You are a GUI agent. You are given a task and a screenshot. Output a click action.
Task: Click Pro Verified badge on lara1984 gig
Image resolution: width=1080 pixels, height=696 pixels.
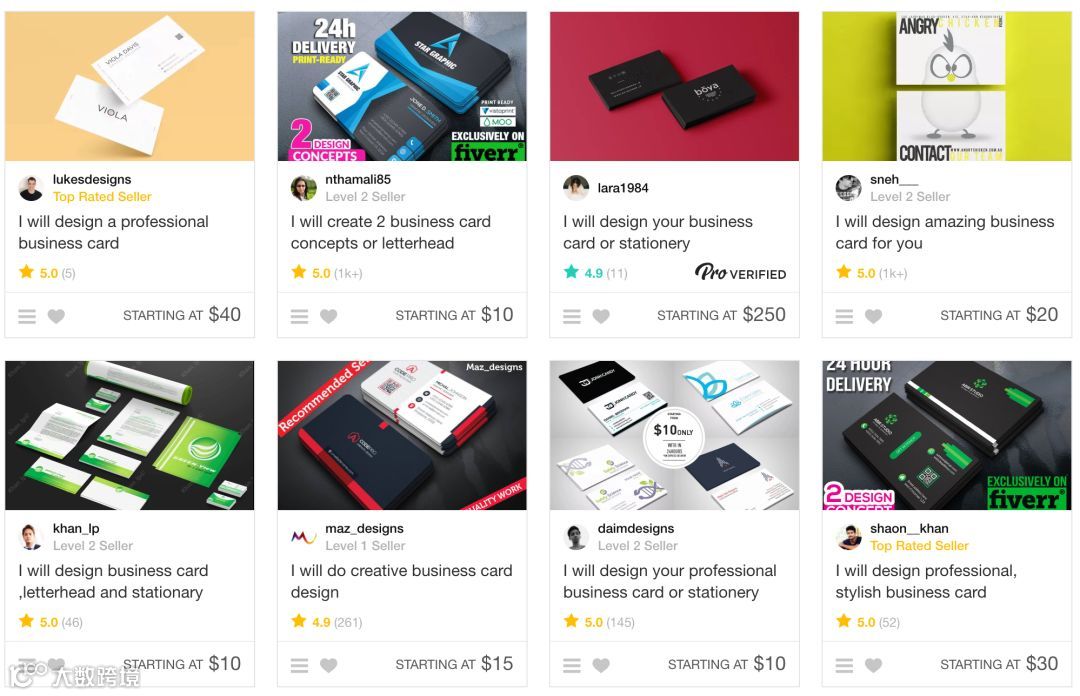click(x=740, y=272)
